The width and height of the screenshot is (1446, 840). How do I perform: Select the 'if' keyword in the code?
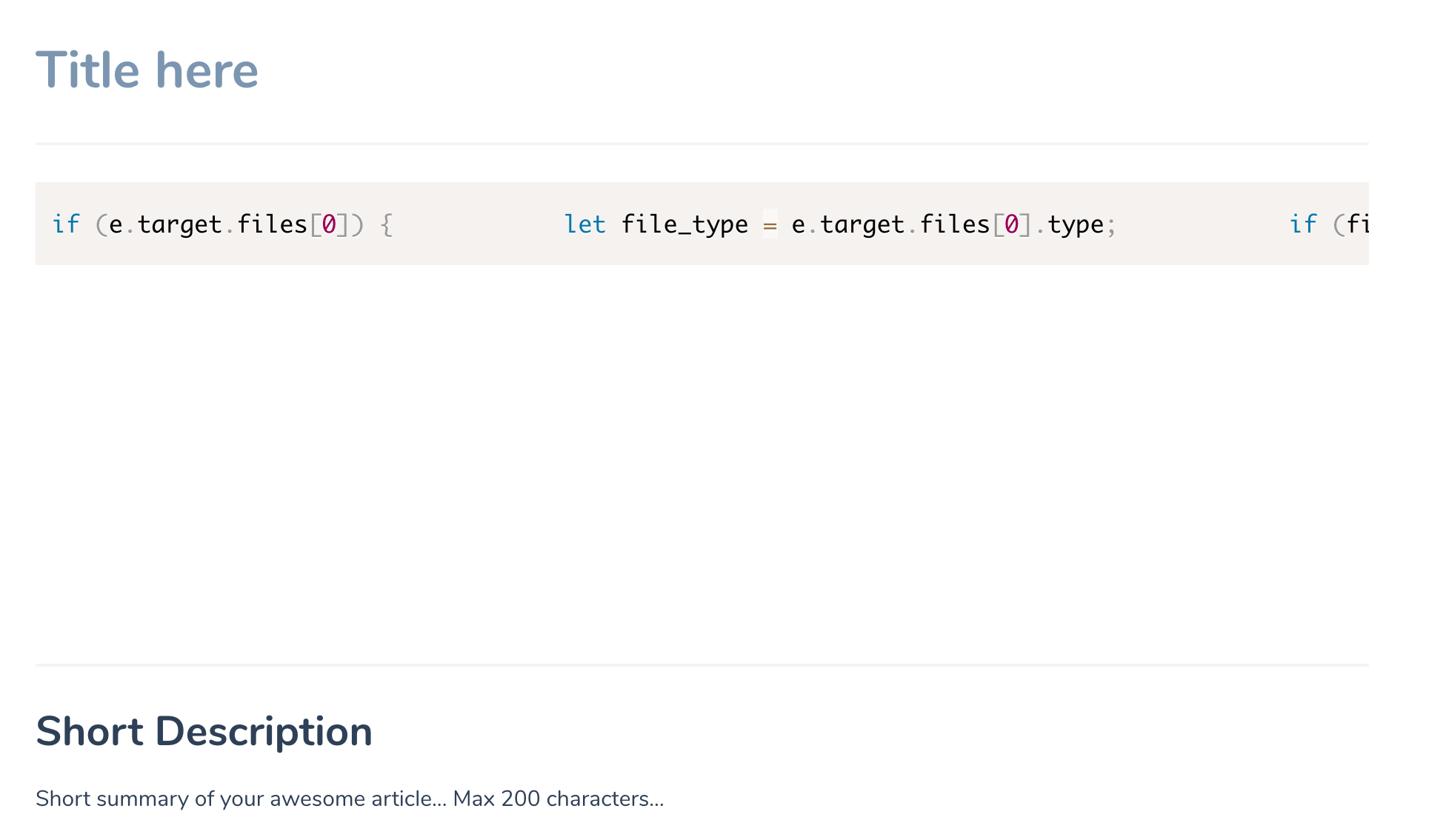coord(65,224)
